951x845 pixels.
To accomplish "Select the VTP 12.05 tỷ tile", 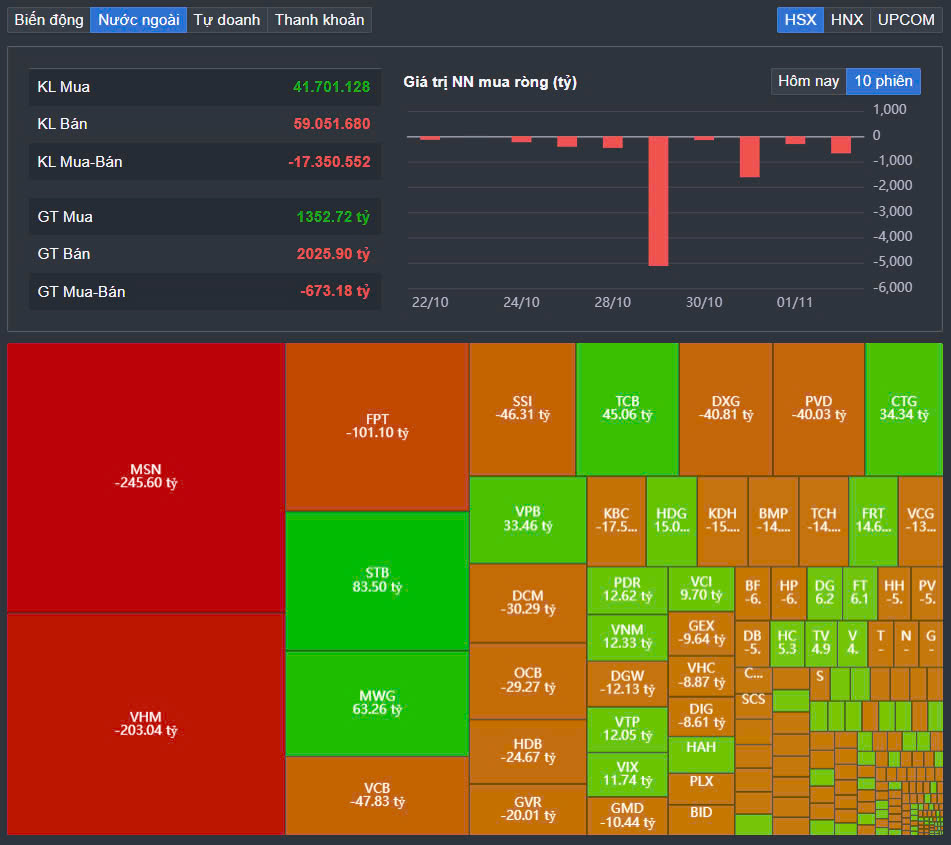I will click(627, 730).
